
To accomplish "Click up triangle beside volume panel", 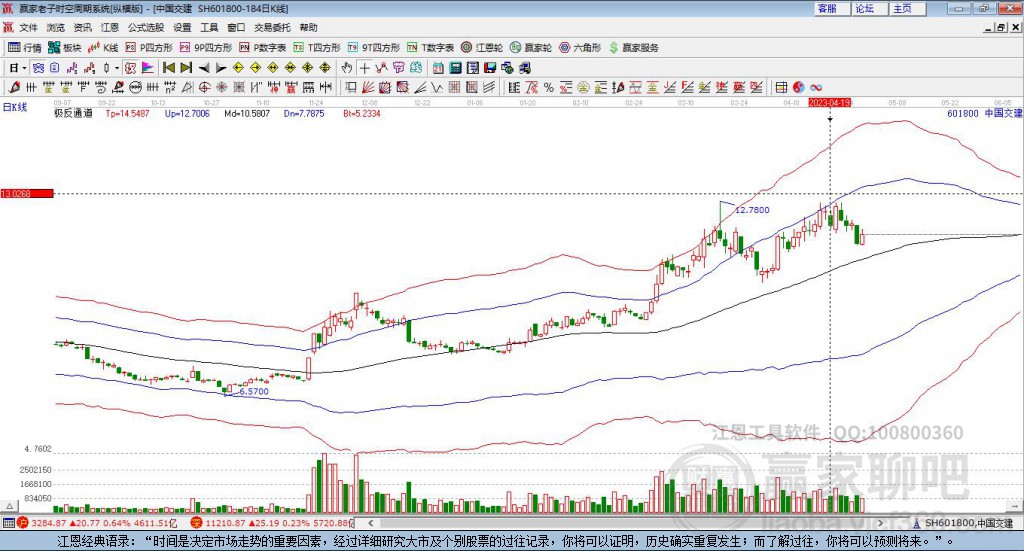I will point(10,505).
